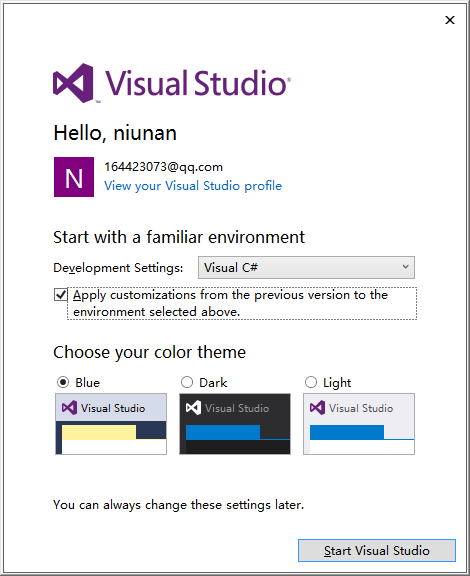Open View your Visual Studio profile link
Screen dimensions: 470x576
[193, 186]
